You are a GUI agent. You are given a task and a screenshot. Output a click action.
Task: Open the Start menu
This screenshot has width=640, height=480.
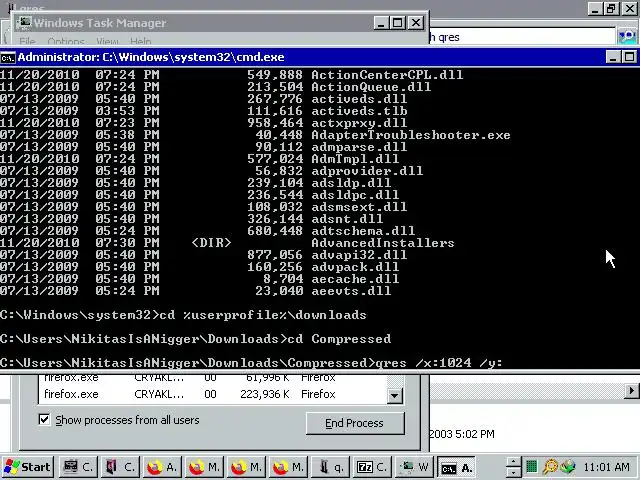(x=27, y=467)
